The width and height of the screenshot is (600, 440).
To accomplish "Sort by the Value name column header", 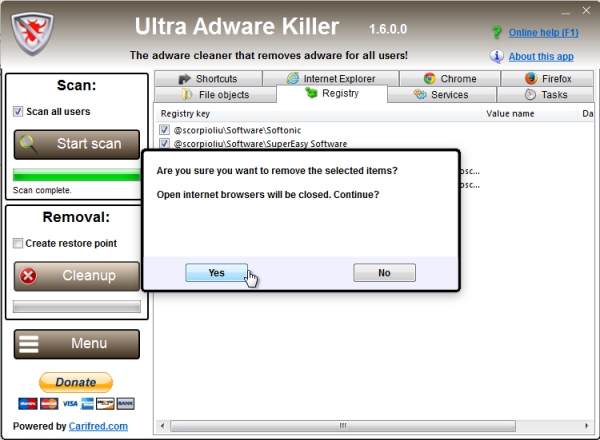I will tap(530, 114).
